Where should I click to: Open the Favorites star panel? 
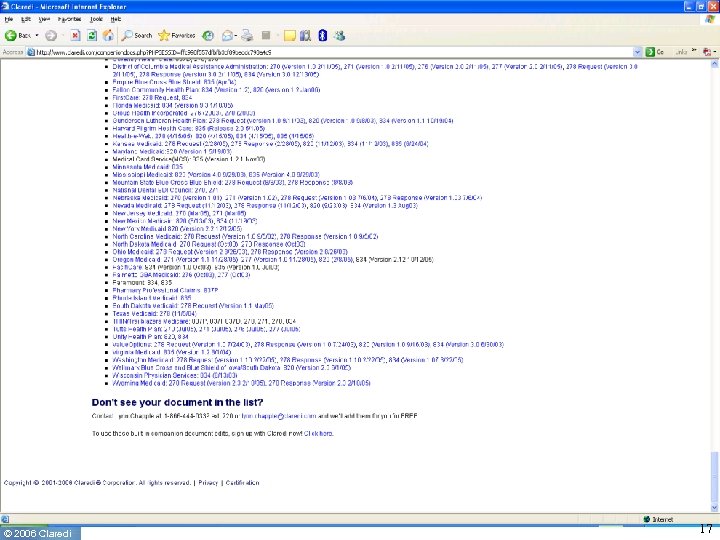click(x=176, y=35)
